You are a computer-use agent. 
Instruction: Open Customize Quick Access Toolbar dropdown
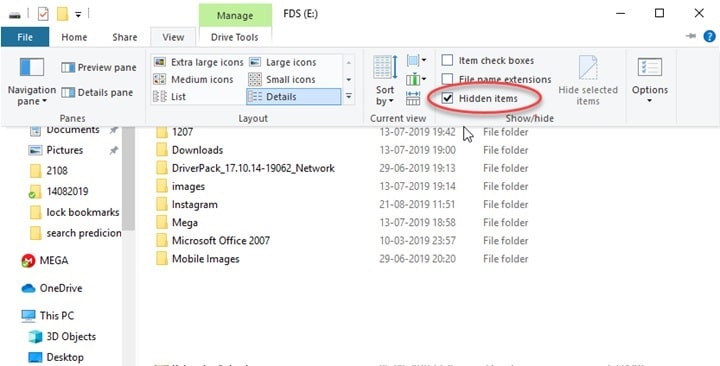coord(78,15)
